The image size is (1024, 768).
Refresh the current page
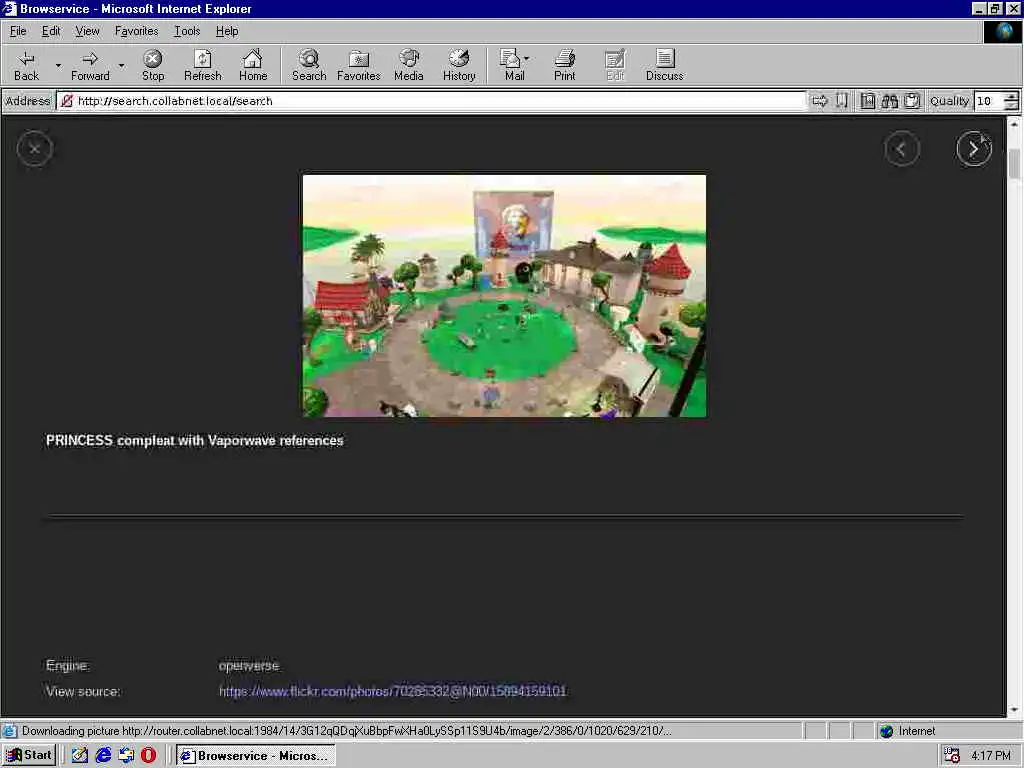pos(202,65)
